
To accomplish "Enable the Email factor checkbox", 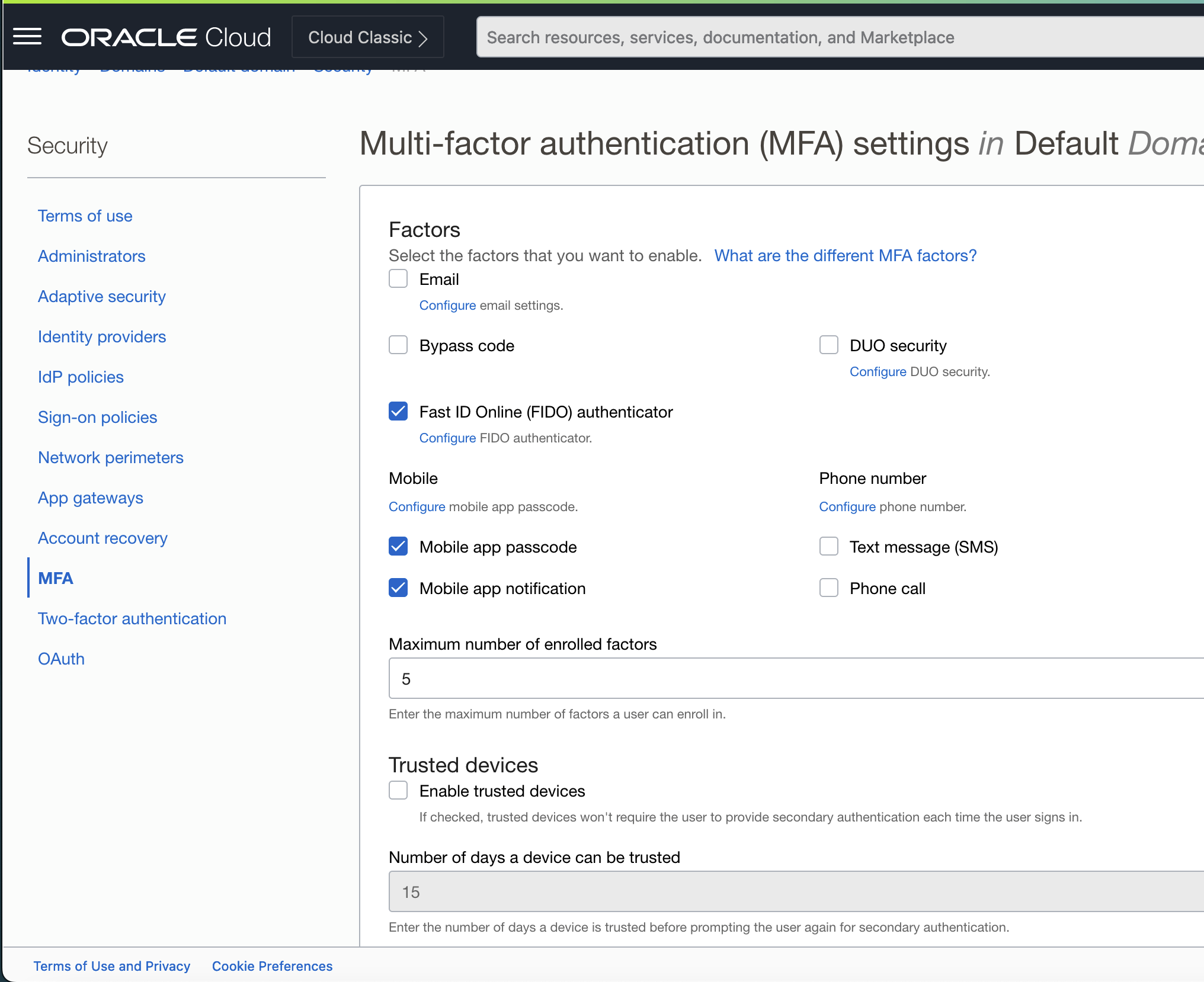I will [x=398, y=278].
